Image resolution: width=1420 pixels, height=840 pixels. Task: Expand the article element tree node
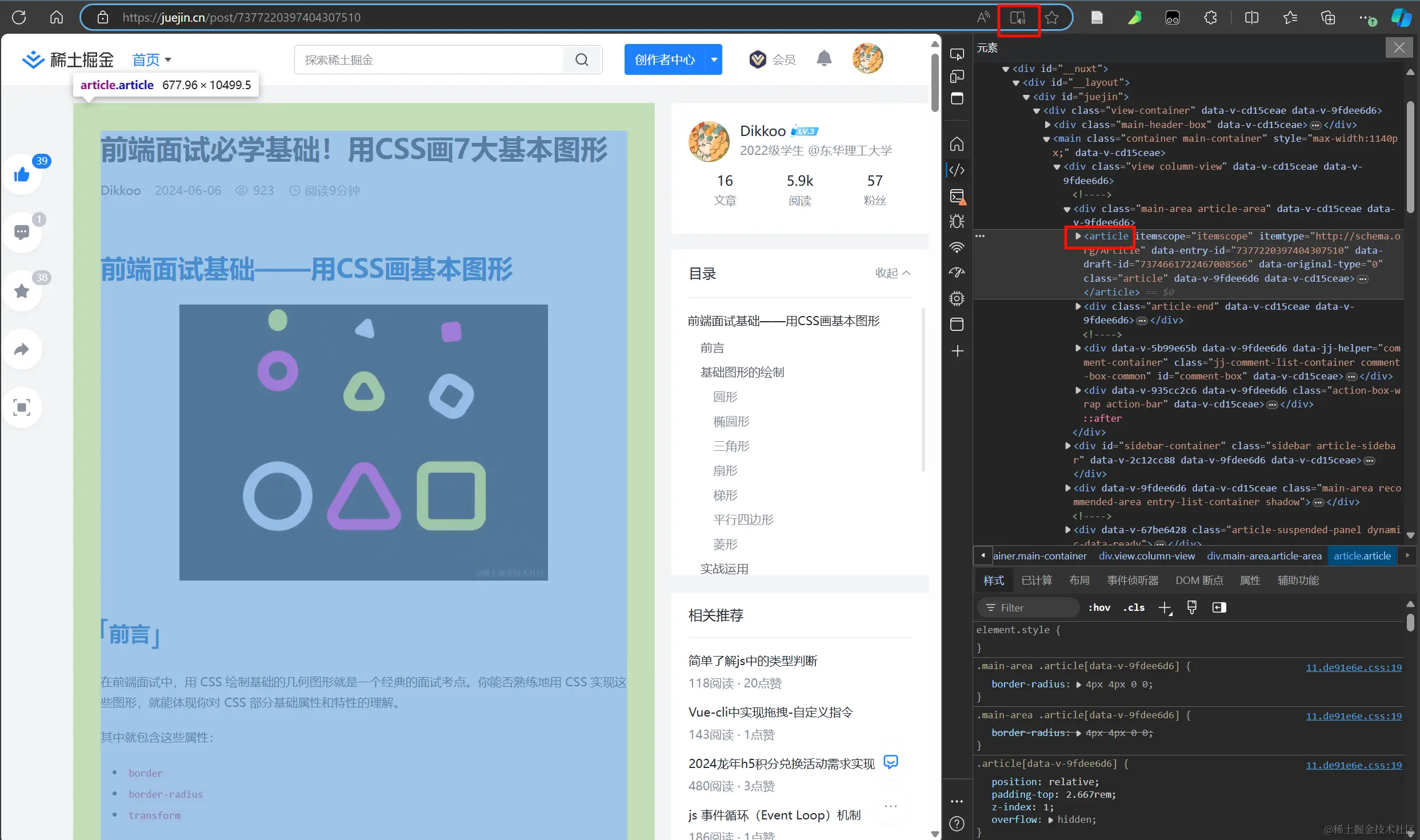(1078, 236)
